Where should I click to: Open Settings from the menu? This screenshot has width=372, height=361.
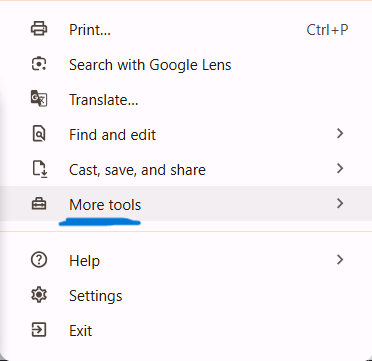click(x=186, y=295)
